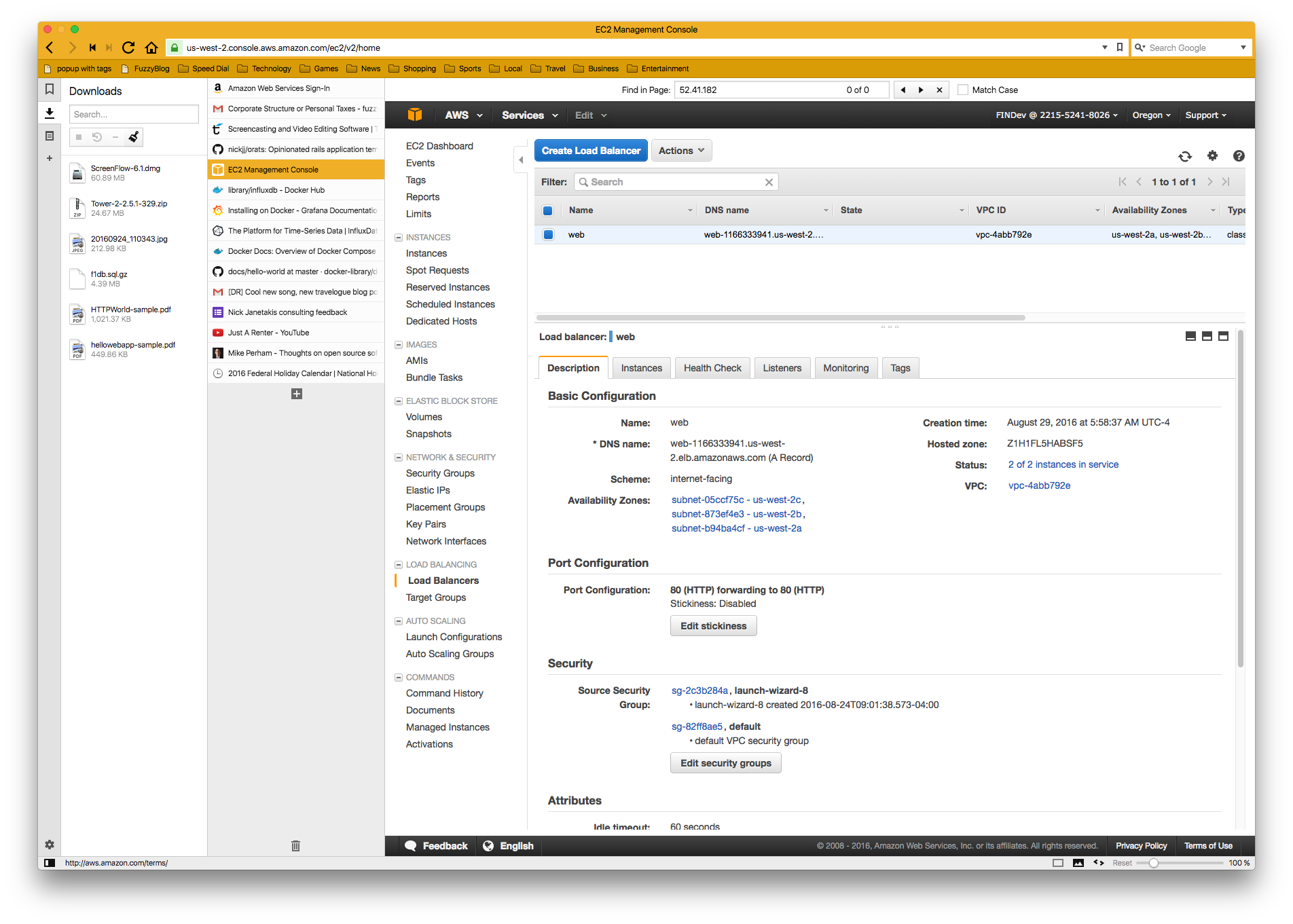Focus the Filter search field
The height and width of the screenshot is (924, 1293).
[x=676, y=182]
